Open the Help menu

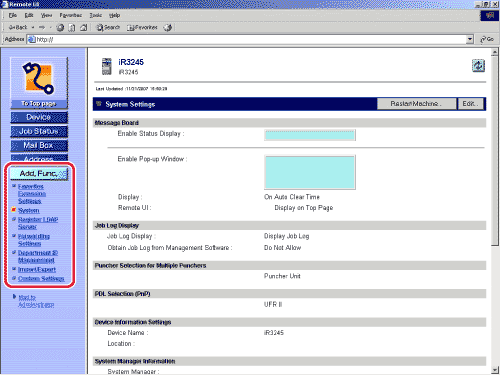point(114,15)
